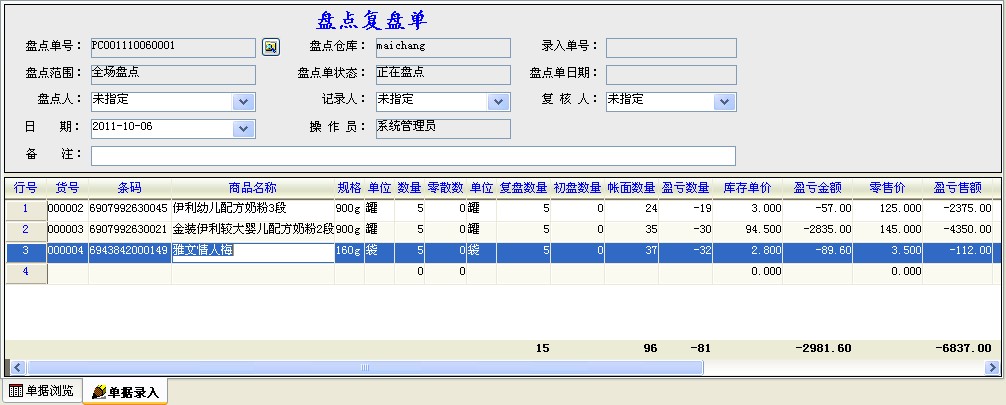Click the 复盘数量 column header
The height and width of the screenshot is (405, 1006).
click(x=523, y=188)
